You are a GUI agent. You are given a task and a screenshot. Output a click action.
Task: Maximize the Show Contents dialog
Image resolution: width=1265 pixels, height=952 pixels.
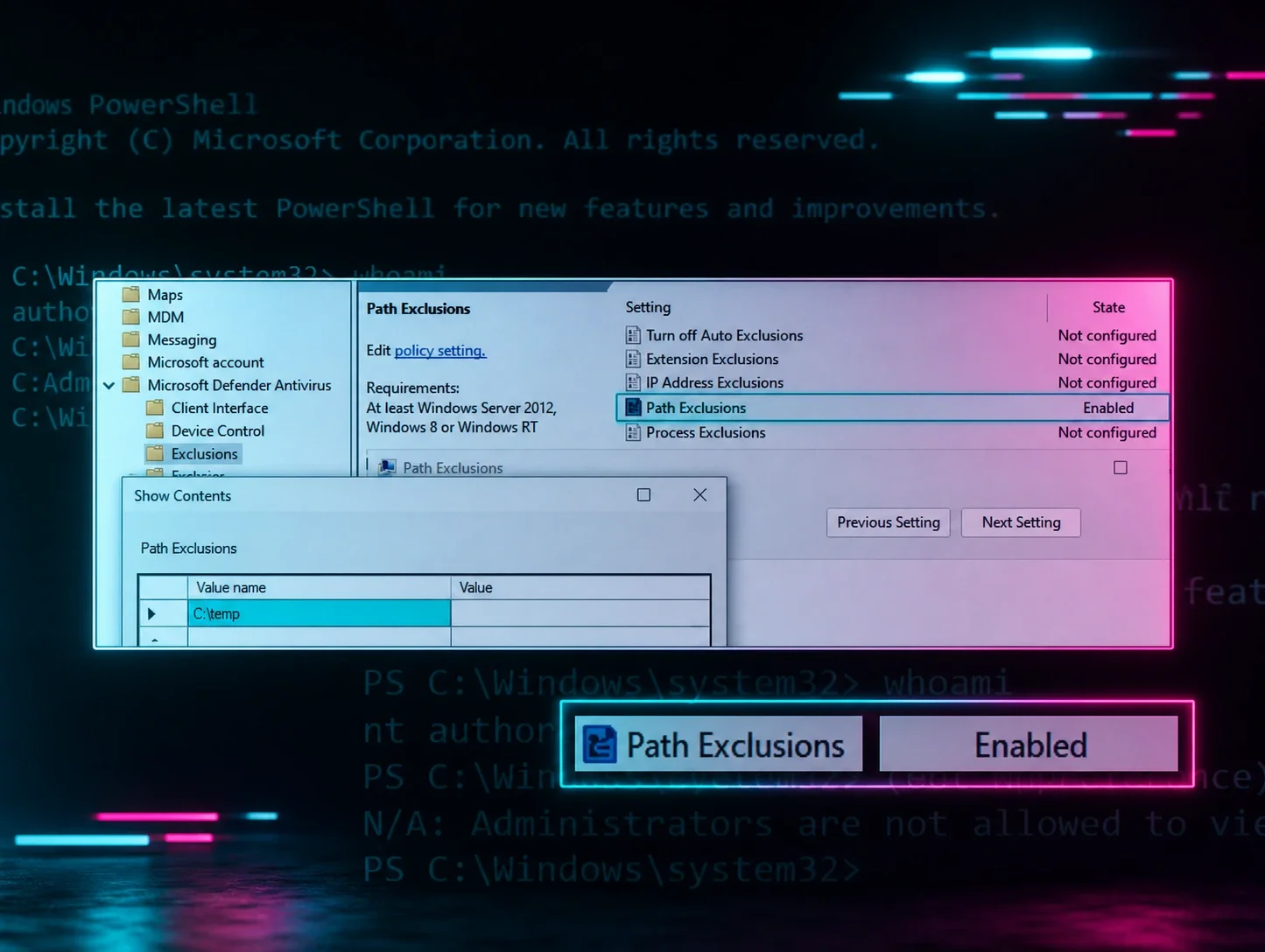644,495
